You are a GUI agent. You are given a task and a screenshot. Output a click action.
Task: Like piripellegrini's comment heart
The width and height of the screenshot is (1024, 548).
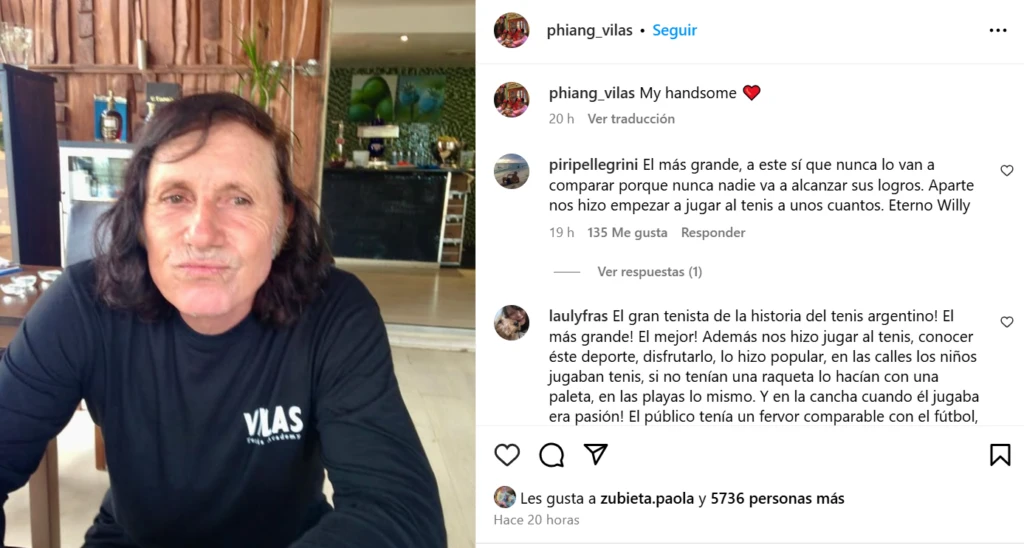(x=1006, y=170)
